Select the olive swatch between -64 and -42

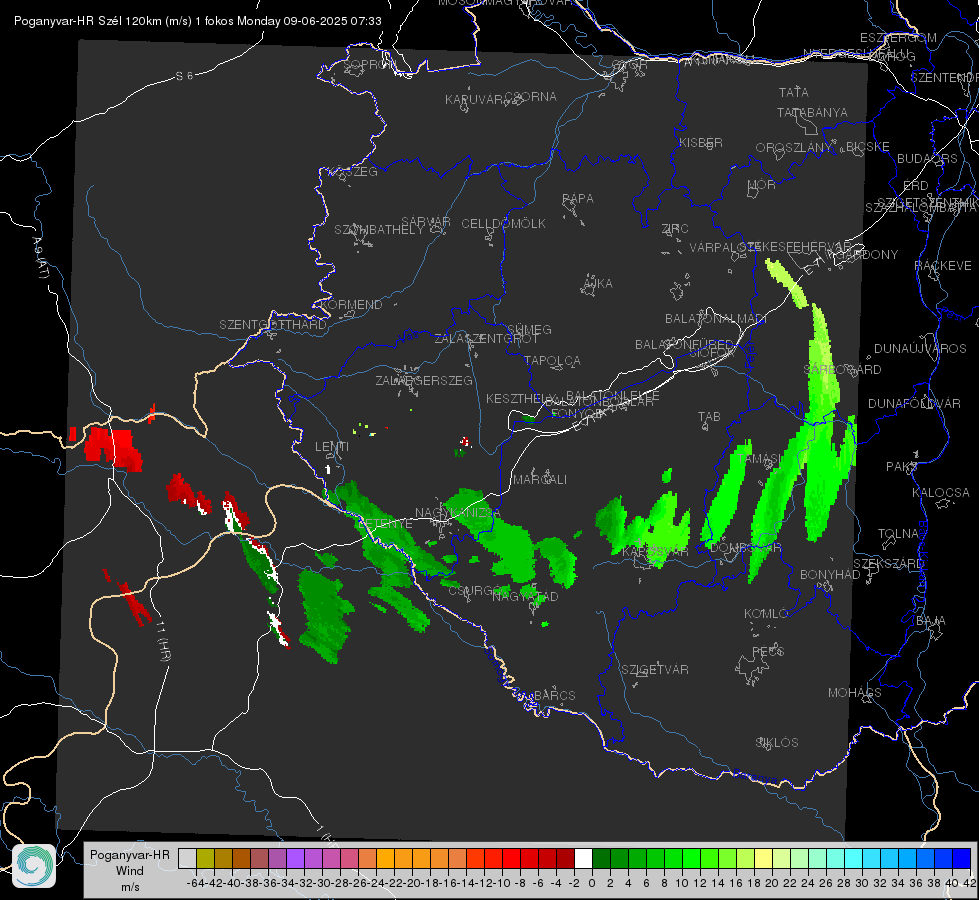205,859
